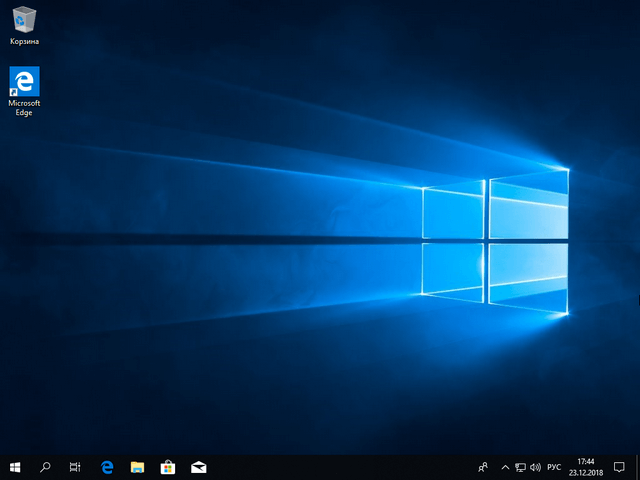640x480 pixels.
Task: Click the Корзина label text
Action: 24,42
